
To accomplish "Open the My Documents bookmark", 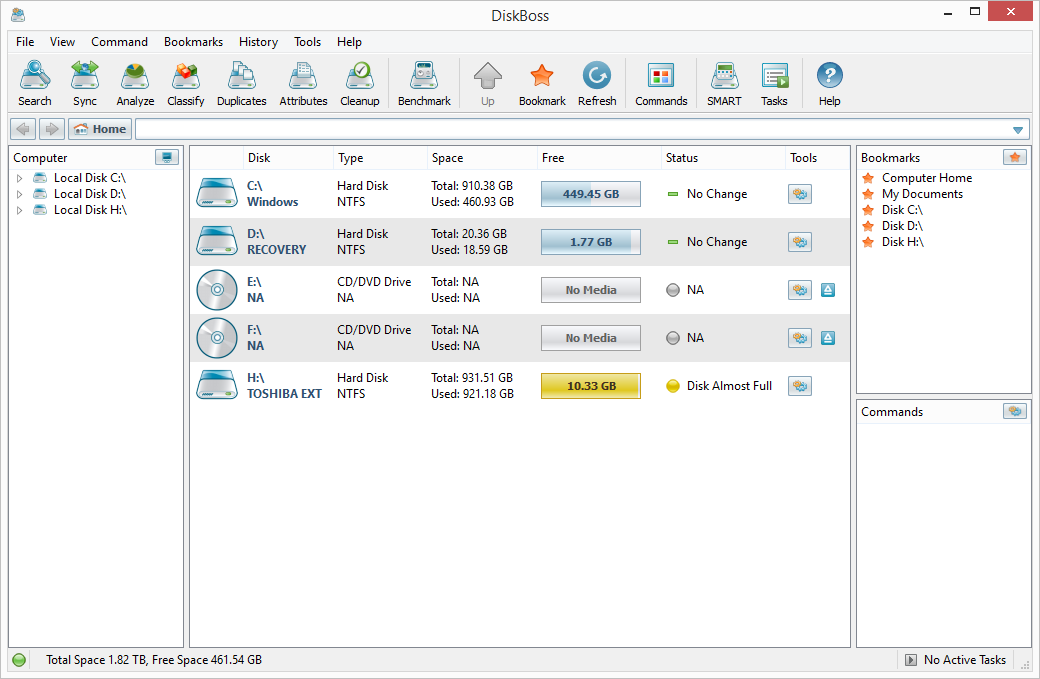I will (x=921, y=194).
